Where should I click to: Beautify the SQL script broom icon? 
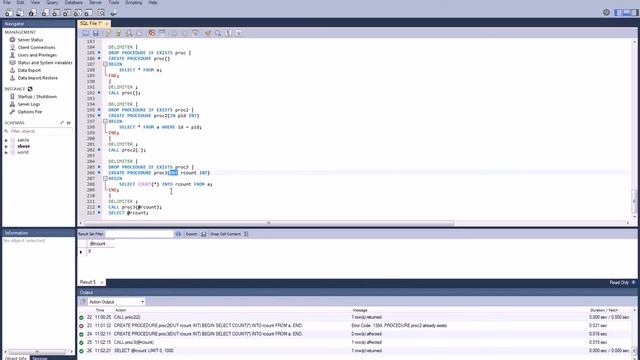[208, 33]
